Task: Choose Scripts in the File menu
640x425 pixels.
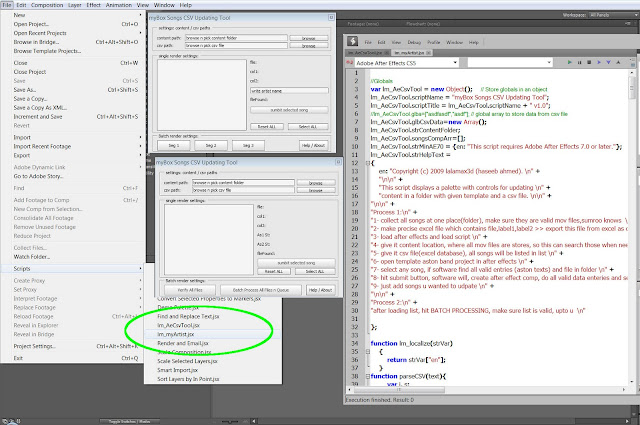Action: pyautogui.click(x=73, y=269)
